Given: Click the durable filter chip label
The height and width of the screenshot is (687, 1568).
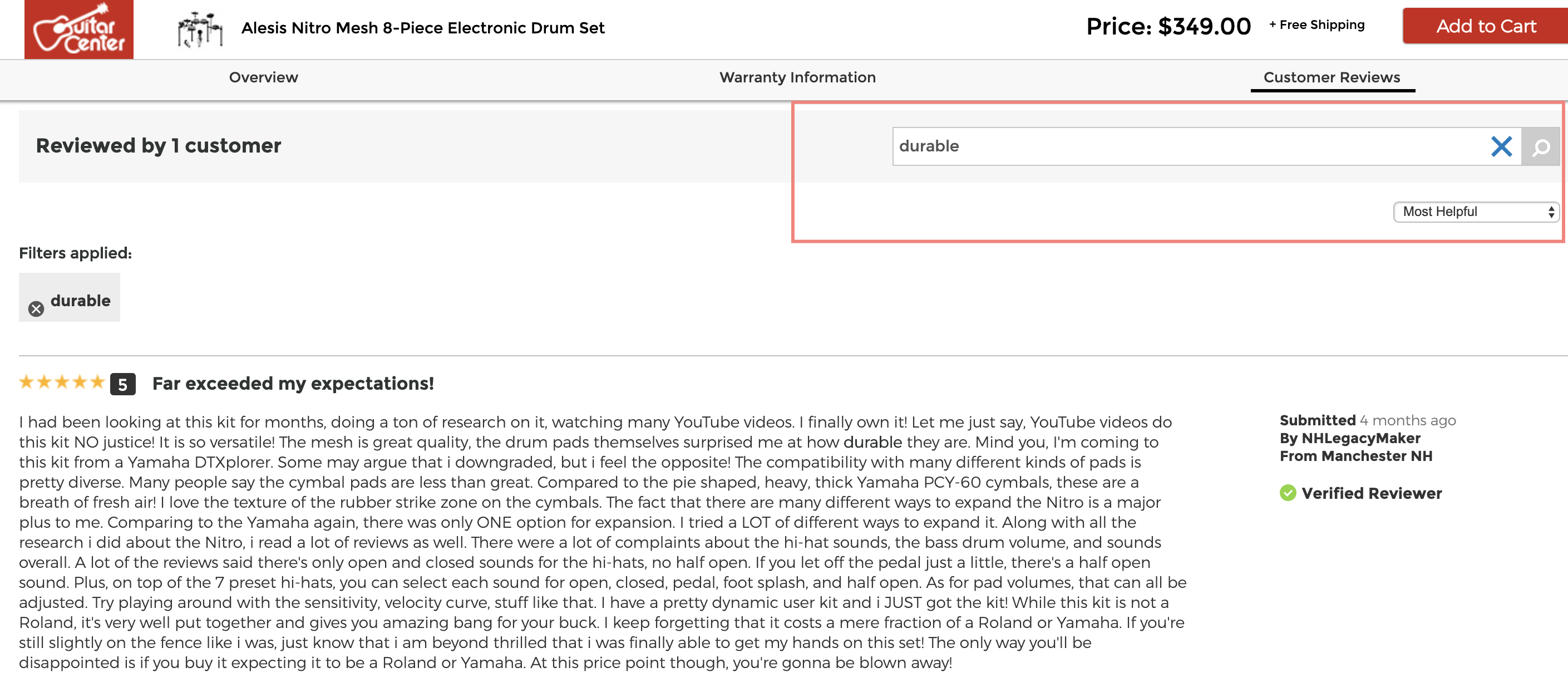Looking at the screenshot, I should point(80,301).
